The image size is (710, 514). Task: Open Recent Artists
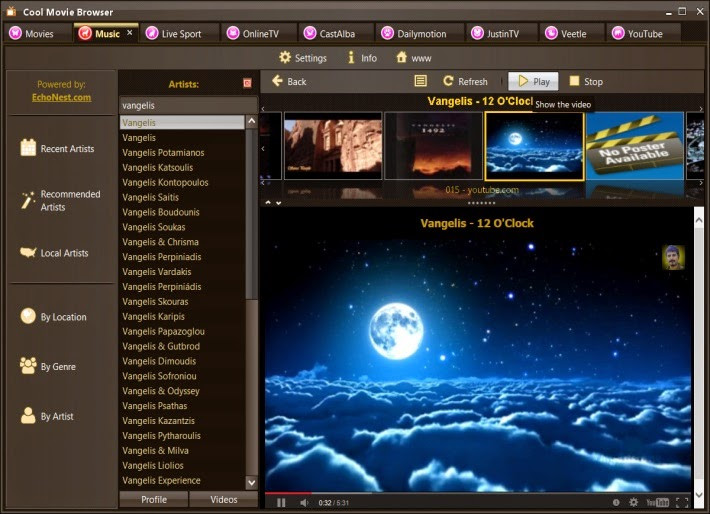pyautogui.click(x=58, y=149)
